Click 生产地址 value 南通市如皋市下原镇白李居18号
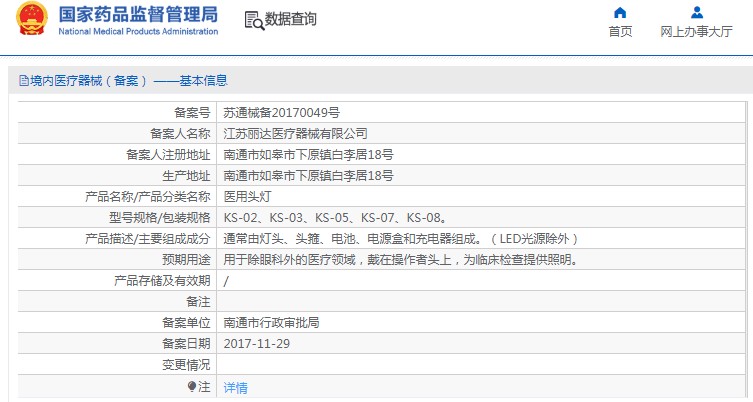753x402 pixels. pyautogui.click(x=308, y=176)
